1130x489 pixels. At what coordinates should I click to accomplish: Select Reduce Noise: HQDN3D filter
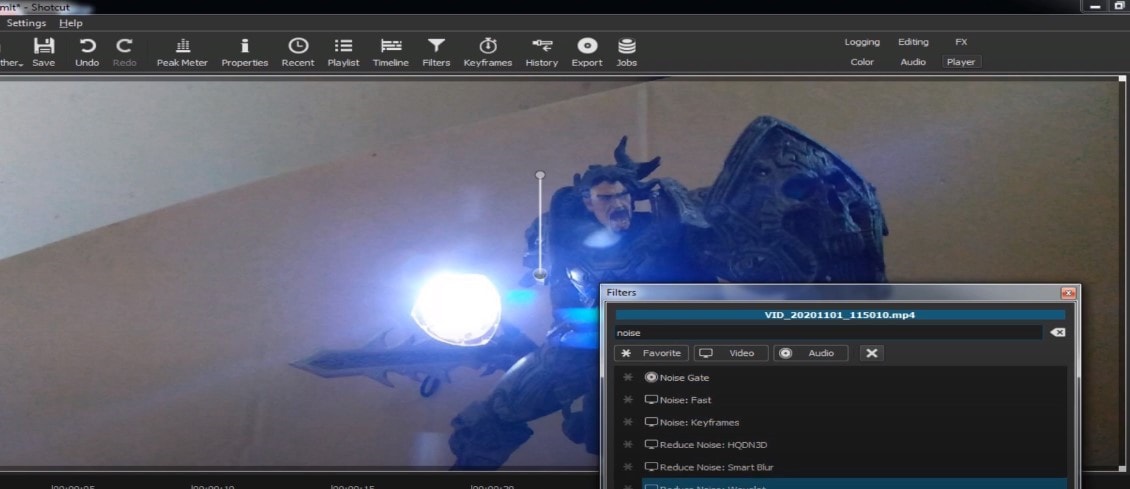tap(853, 444)
